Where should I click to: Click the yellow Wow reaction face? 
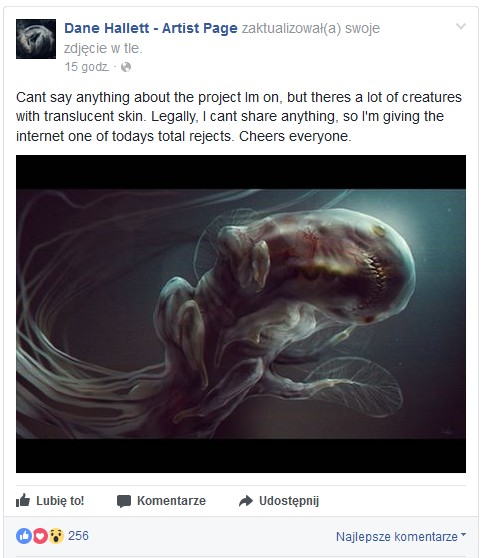[56, 536]
